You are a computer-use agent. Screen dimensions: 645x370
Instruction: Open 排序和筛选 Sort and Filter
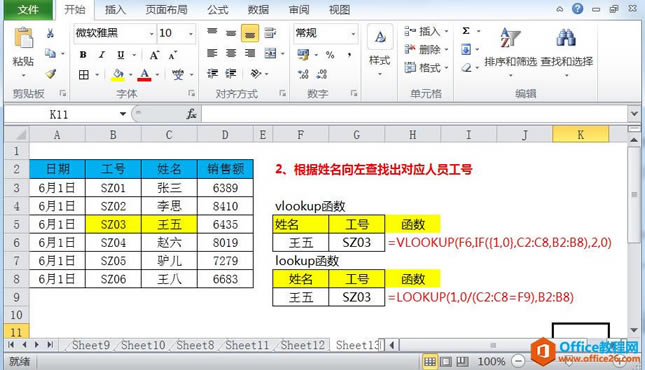coord(510,51)
